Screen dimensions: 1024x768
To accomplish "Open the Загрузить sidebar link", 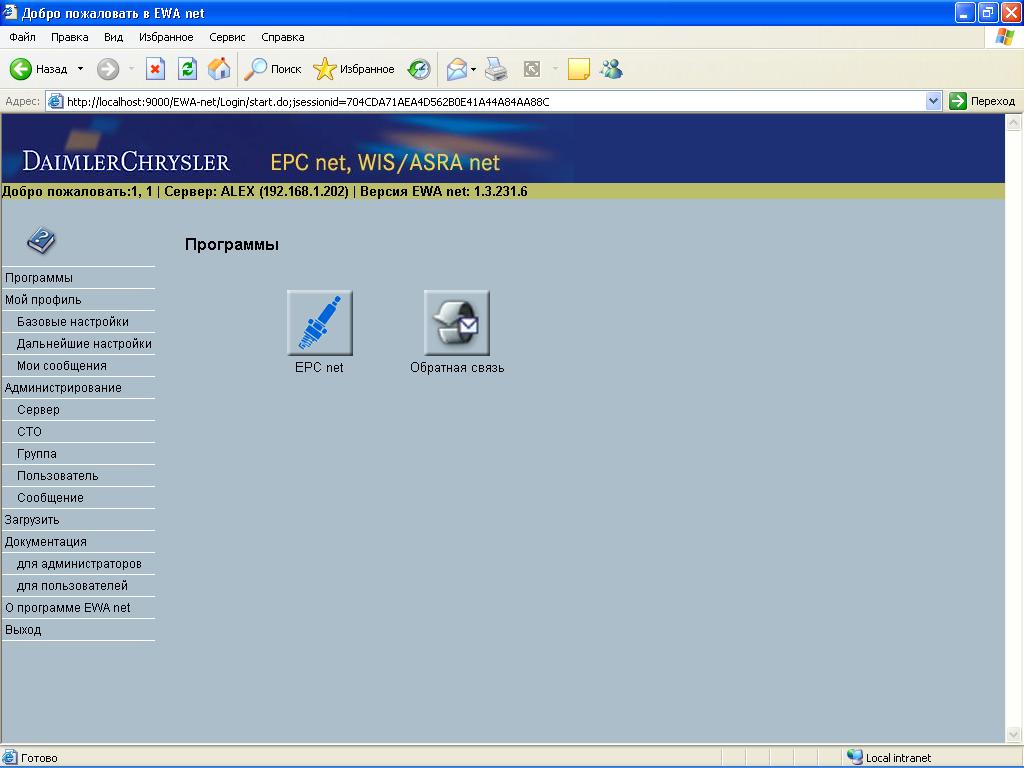I will (x=32, y=520).
